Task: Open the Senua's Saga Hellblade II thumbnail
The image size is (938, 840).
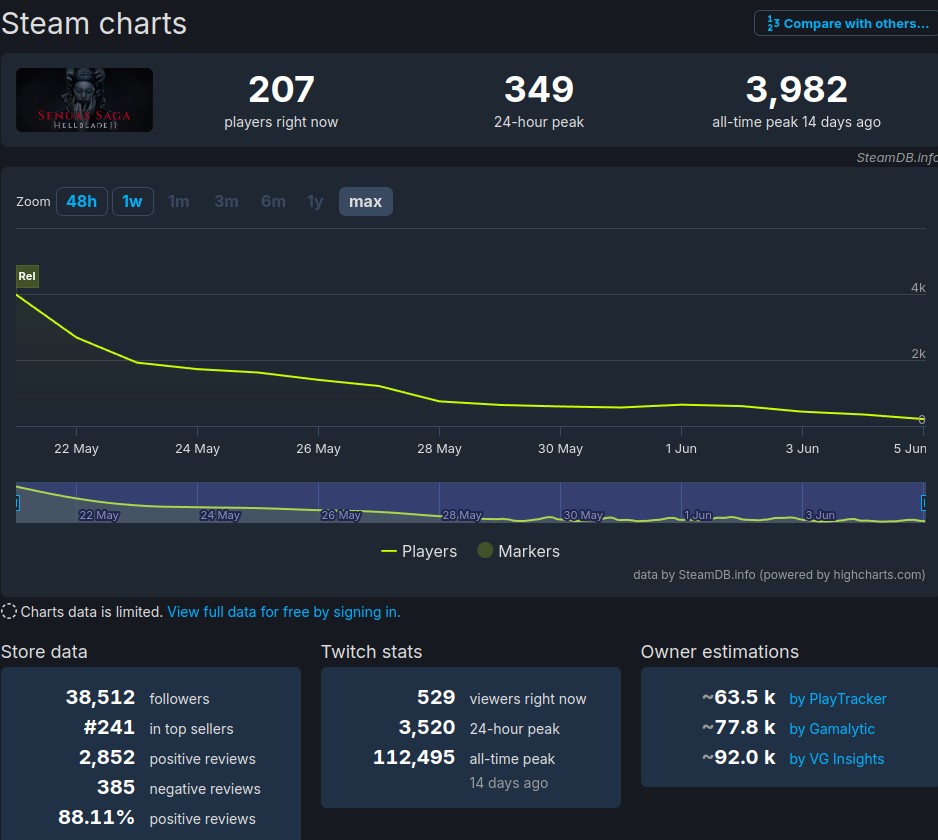Action: coord(84,100)
